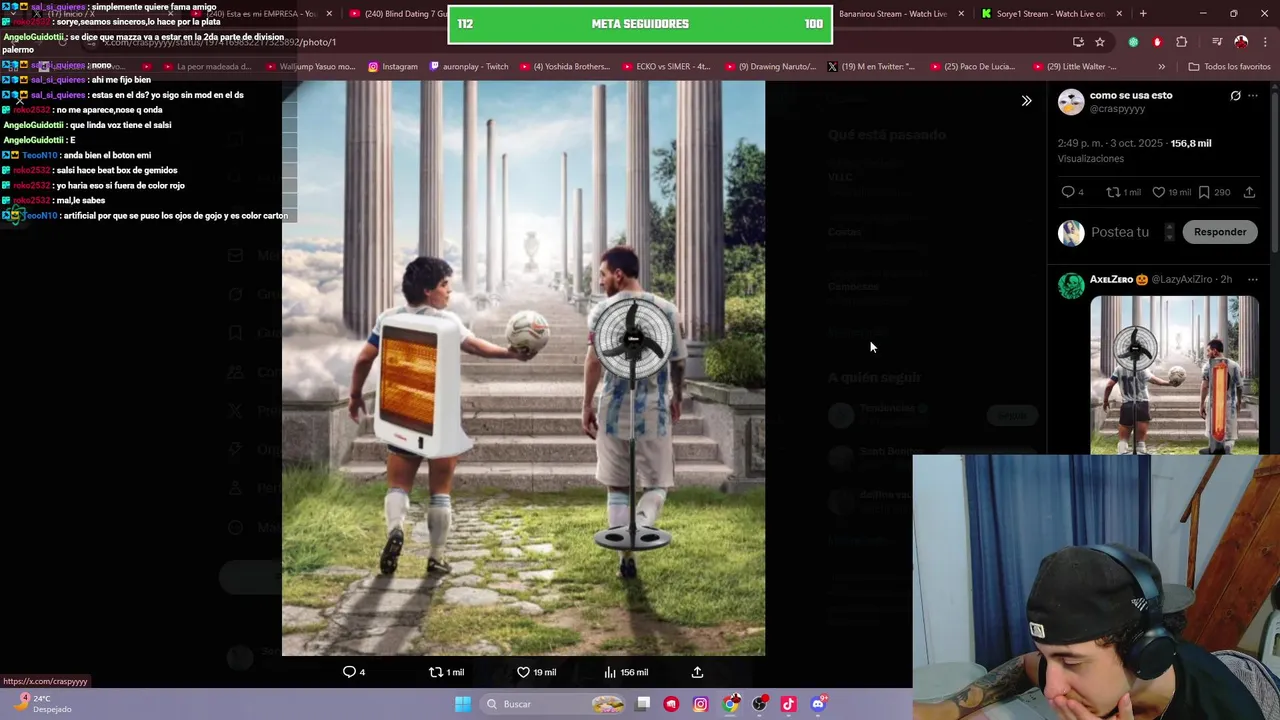Close the Sorye1 Stream tab
Viewport: 1280px width, 720px height.
[1119, 14]
